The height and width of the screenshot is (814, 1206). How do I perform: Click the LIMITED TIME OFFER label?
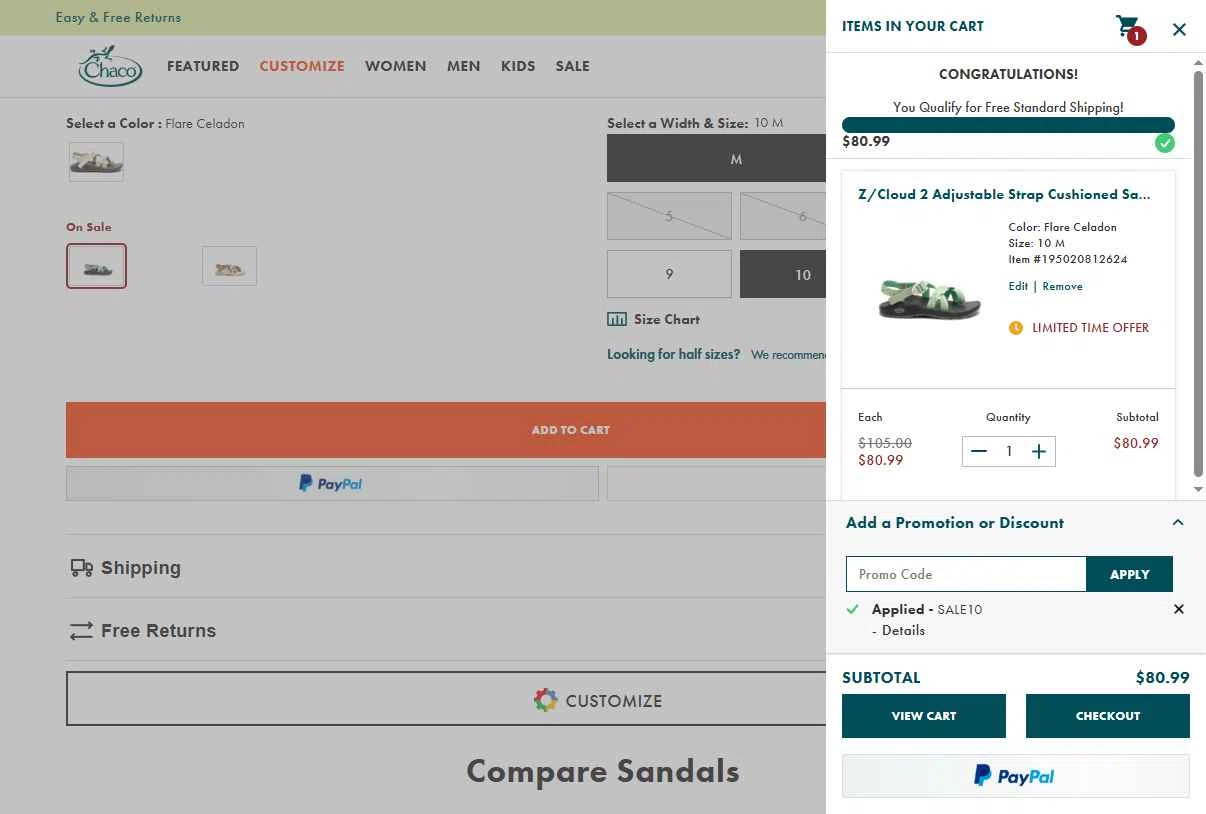(x=1090, y=327)
